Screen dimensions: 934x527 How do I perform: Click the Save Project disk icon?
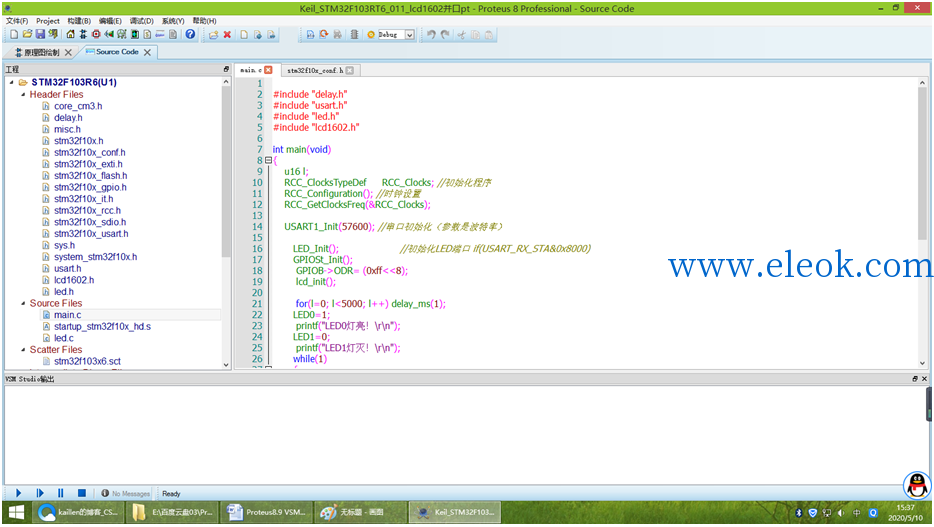click(41, 35)
